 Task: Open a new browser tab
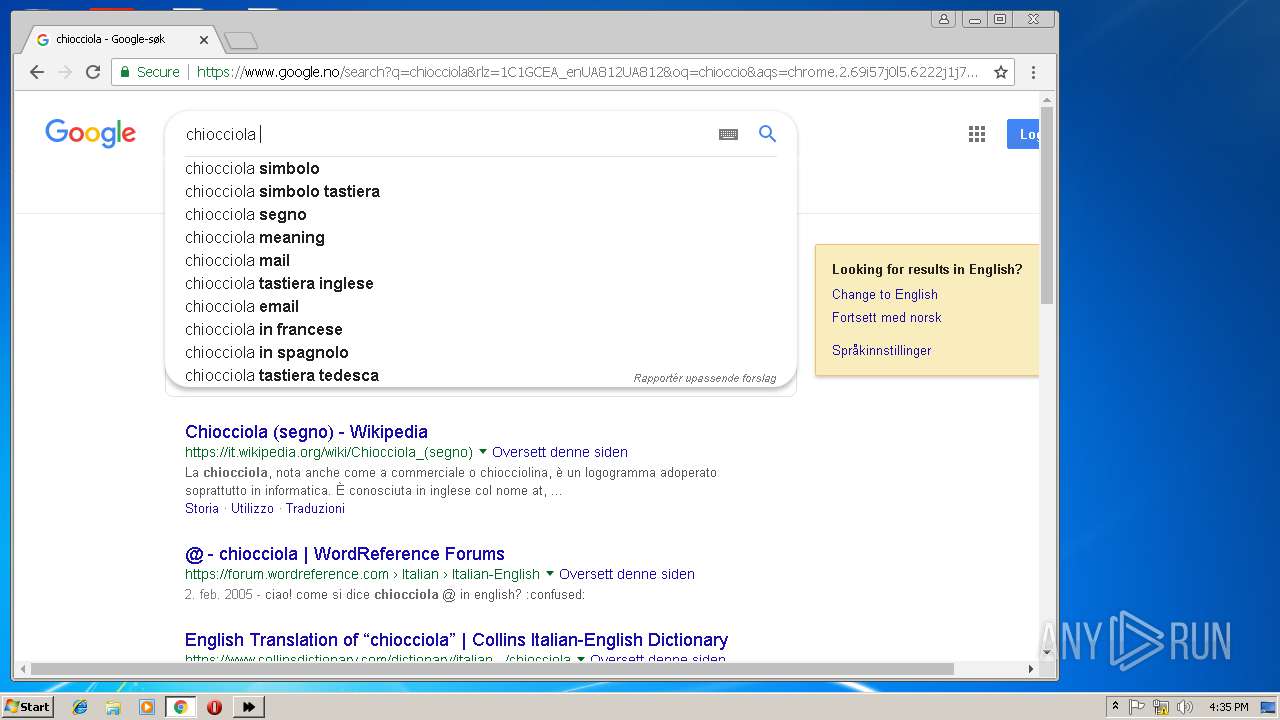coord(241,40)
